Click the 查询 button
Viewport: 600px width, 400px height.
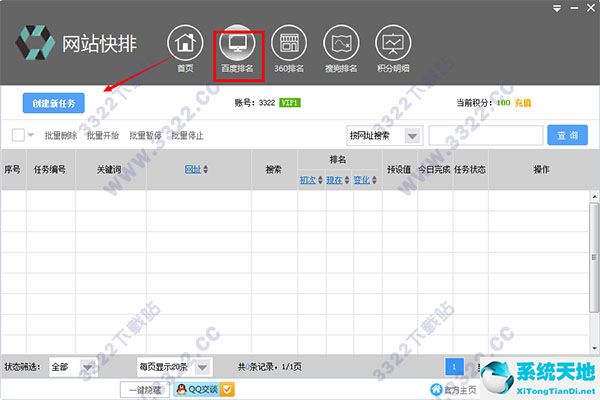pyautogui.click(x=567, y=135)
